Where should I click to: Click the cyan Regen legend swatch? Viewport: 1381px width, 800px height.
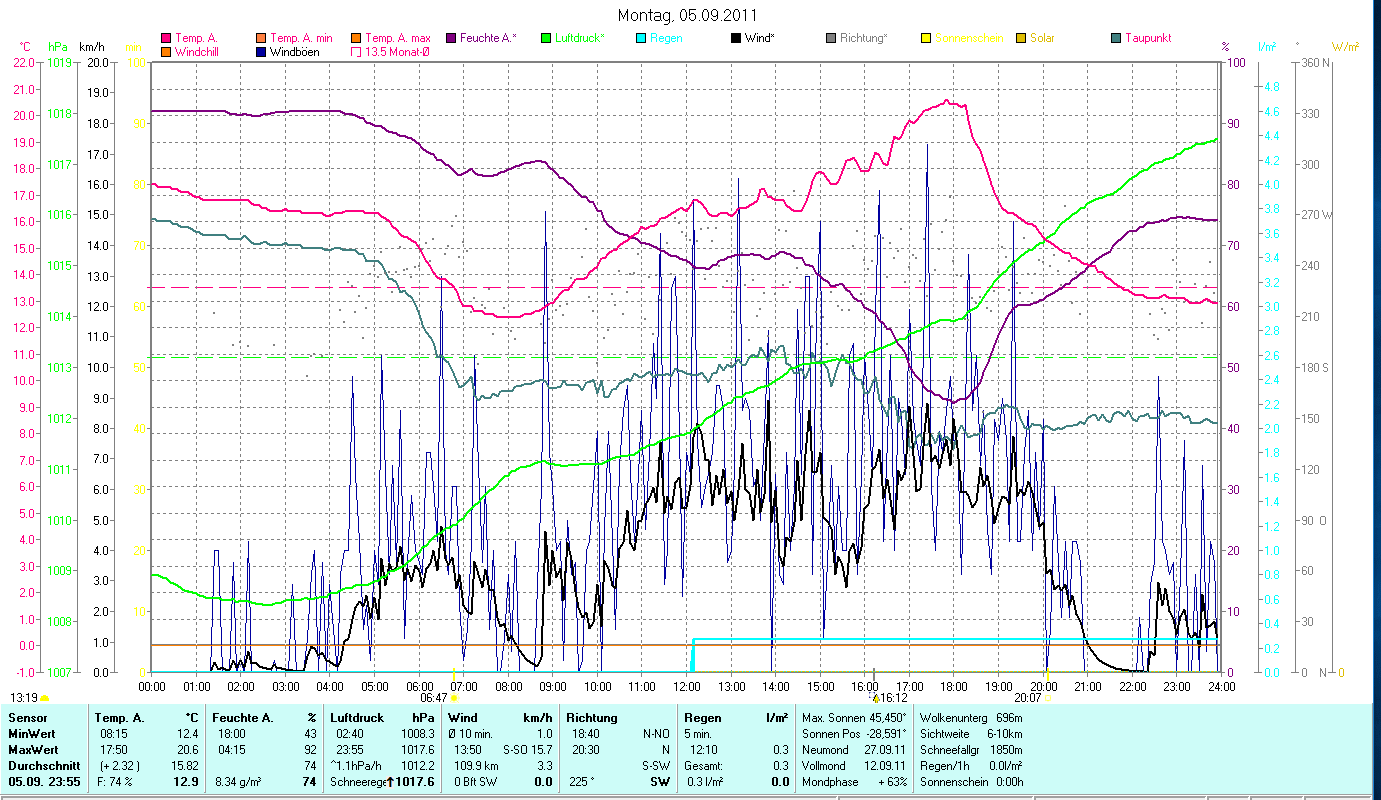pyautogui.click(x=641, y=38)
